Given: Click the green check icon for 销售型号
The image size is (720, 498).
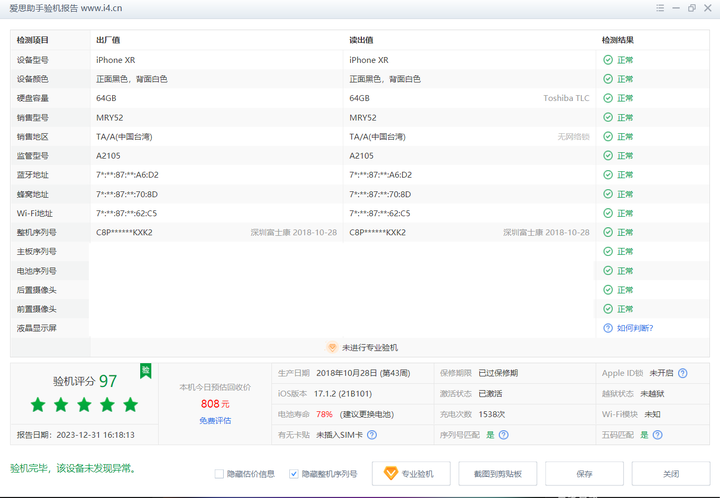Looking at the screenshot, I should click(x=608, y=118).
